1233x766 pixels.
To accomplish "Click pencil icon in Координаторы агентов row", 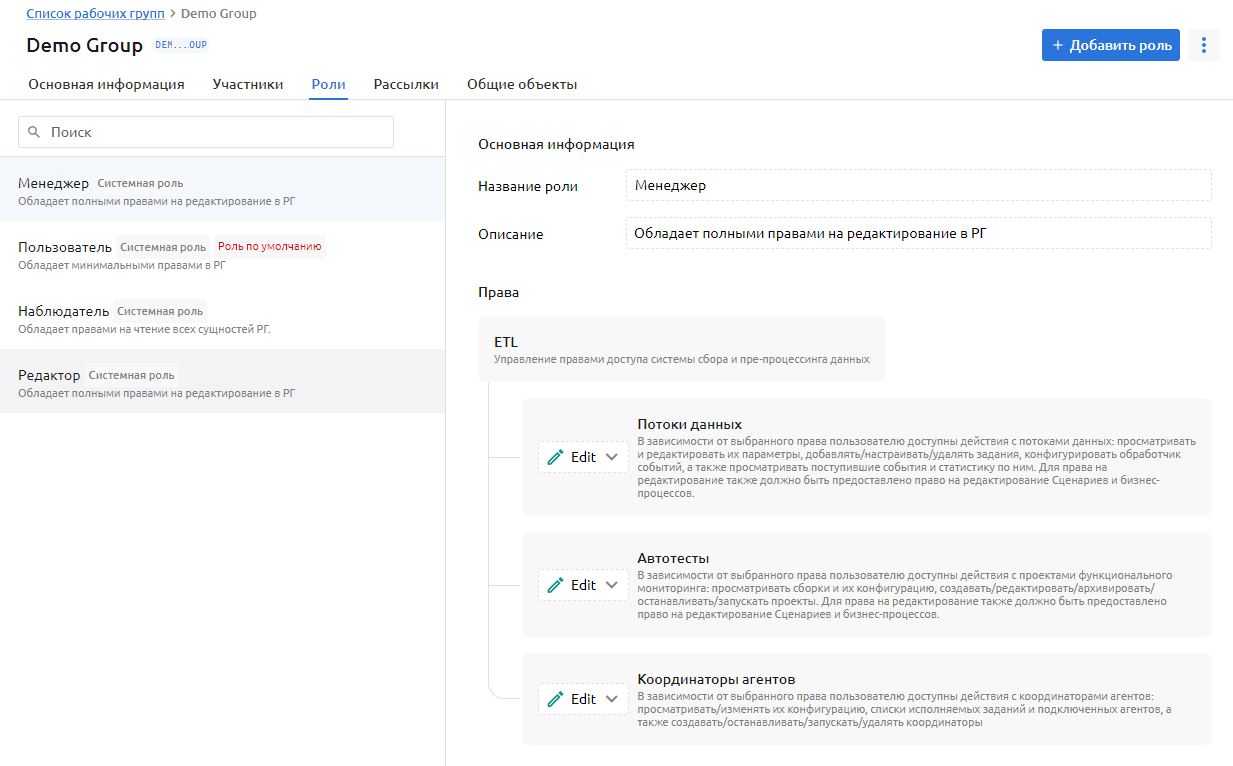I will pyautogui.click(x=556, y=699).
